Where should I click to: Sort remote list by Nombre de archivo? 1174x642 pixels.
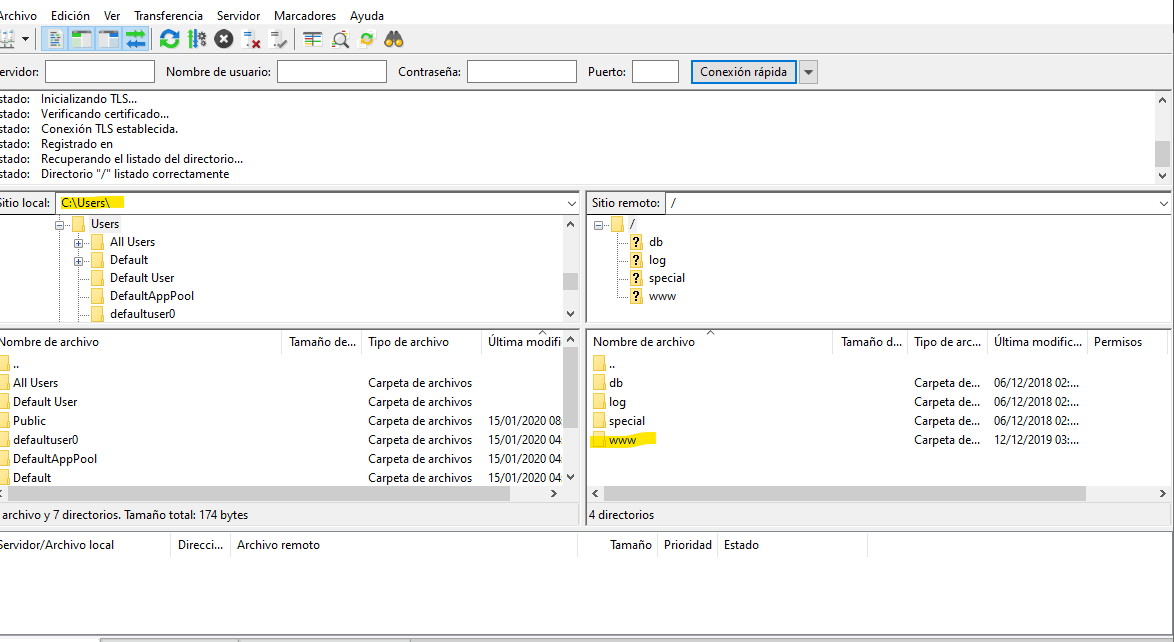pyautogui.click(x=711, y=342)
